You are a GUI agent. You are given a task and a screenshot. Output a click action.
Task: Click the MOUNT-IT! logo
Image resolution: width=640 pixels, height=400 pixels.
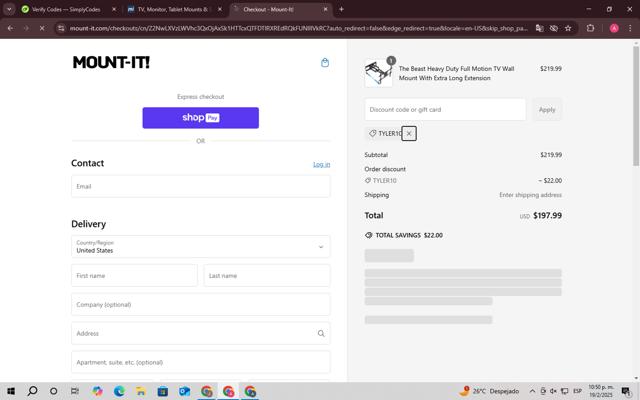click(111, 62)
